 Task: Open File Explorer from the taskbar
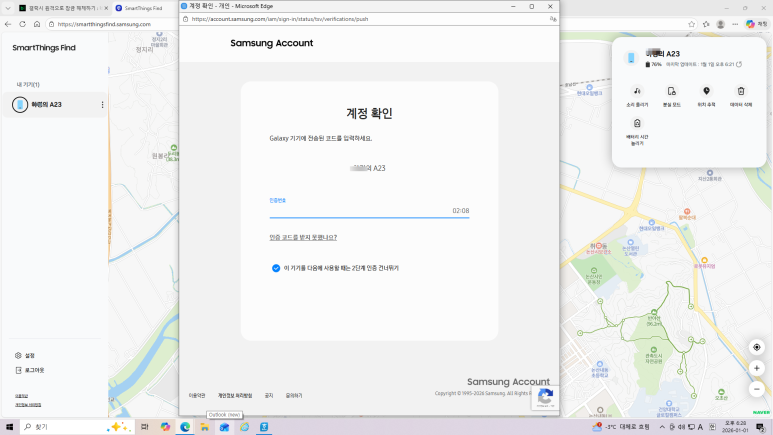click(x=204, y=427)
